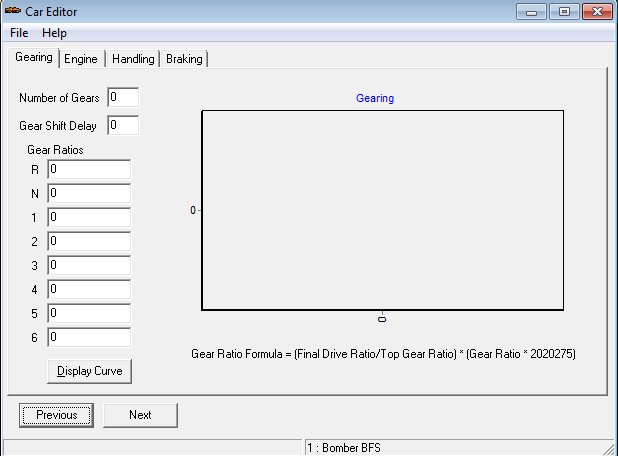The width and height of the screenshot is (618, 456).
Task: Focus the gear 5 ratio field
Action: 89,313
